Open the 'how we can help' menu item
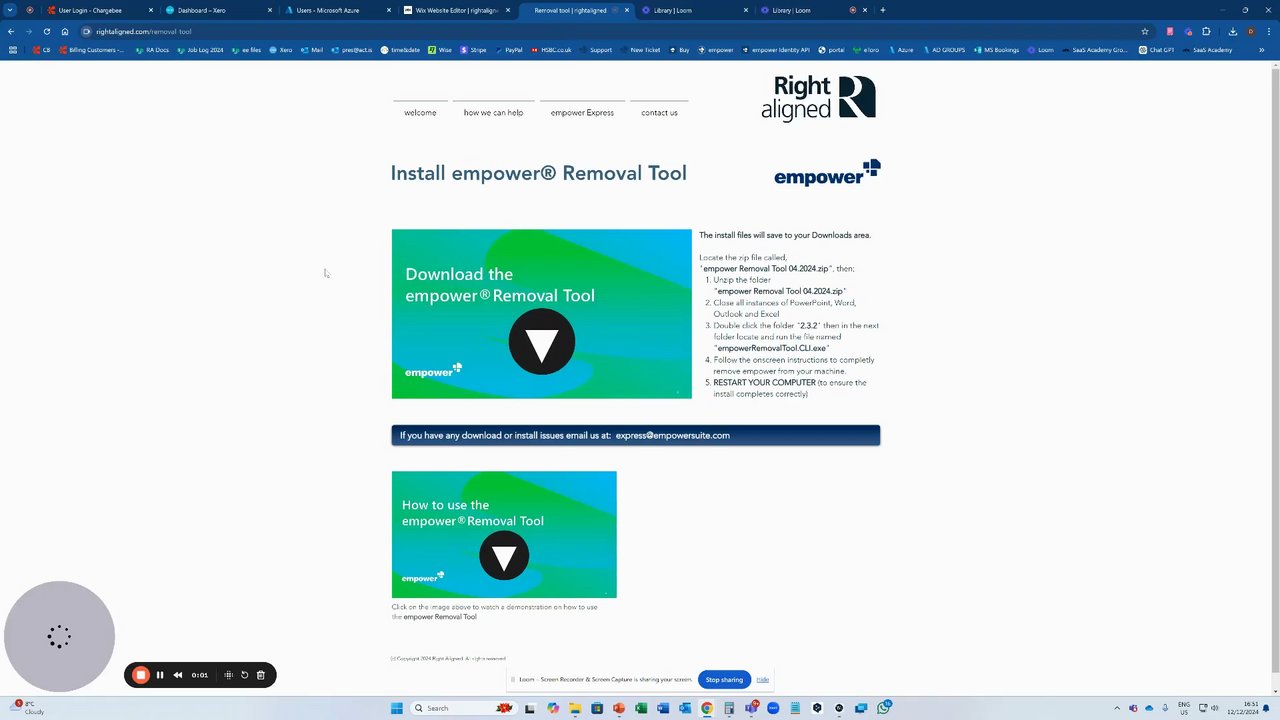 click(493, 113)
